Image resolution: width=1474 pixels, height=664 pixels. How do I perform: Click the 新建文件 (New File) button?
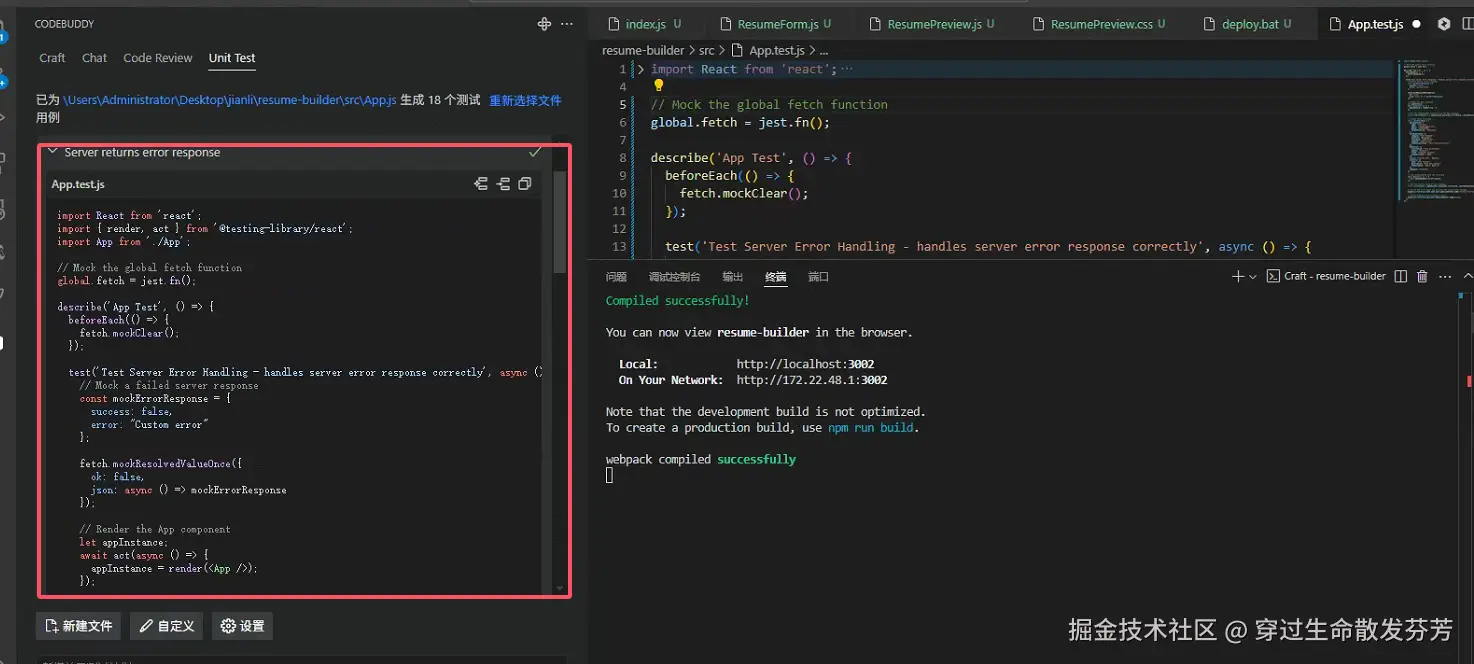click(x=78, y=626)
